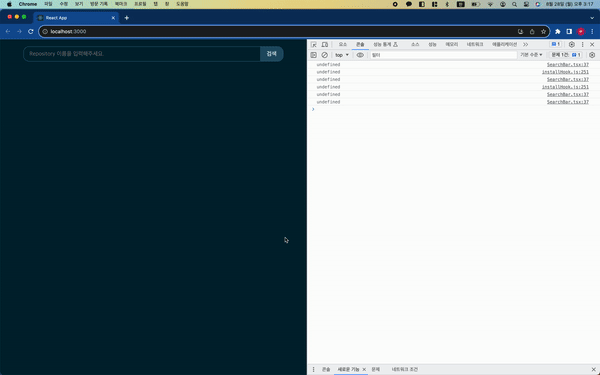The image size is (600, 375).
Task: Bookmark this page with the star icon
Action: click(543, 31)
